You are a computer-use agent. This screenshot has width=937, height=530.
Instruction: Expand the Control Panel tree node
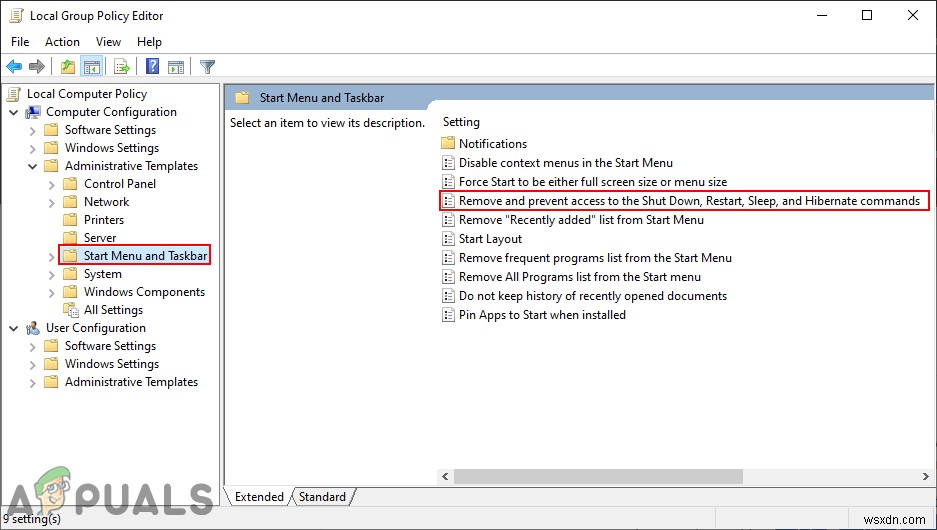(52, 185)
